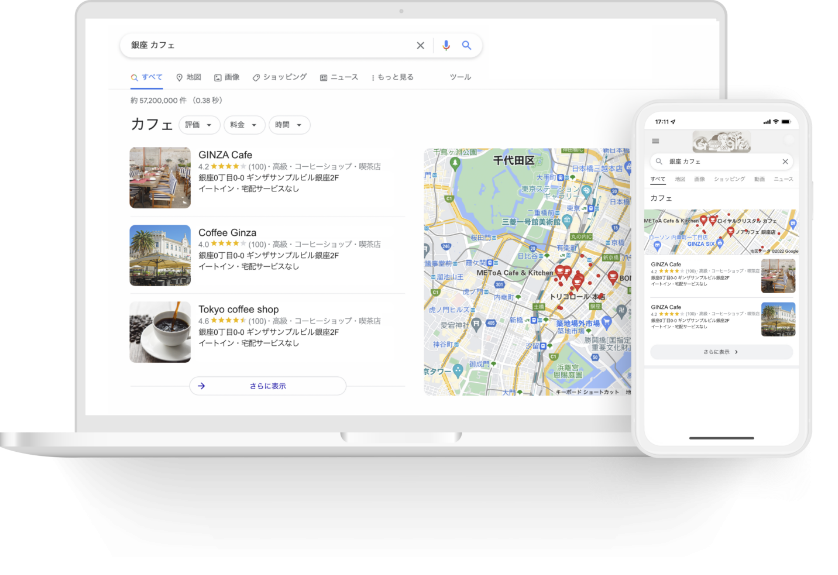
Task: Switch to the 画像 tab on the phone
Action: pyautogui.click(x=700, y=180)
